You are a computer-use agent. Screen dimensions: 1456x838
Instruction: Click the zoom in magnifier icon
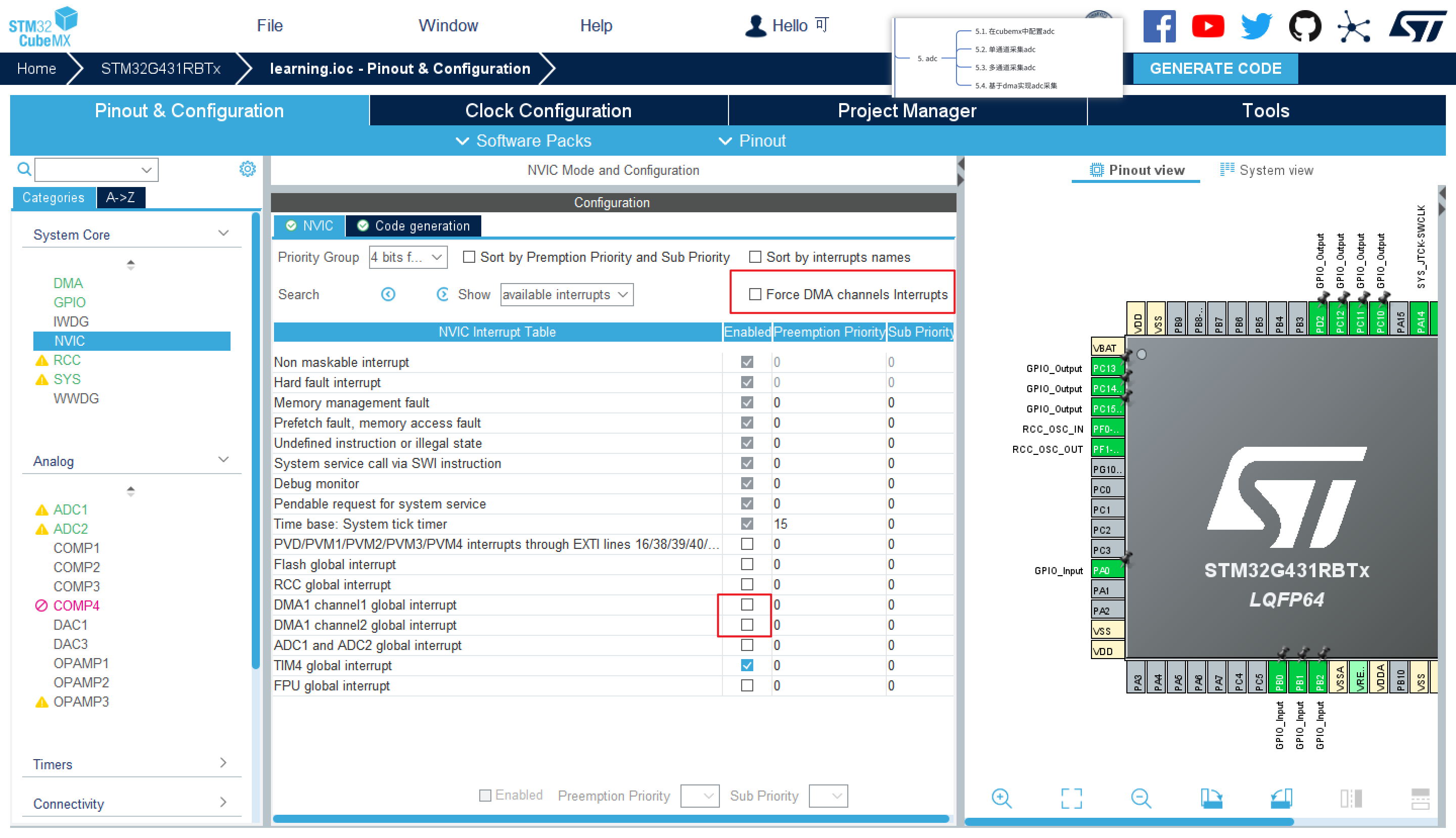coord(1001,798)
